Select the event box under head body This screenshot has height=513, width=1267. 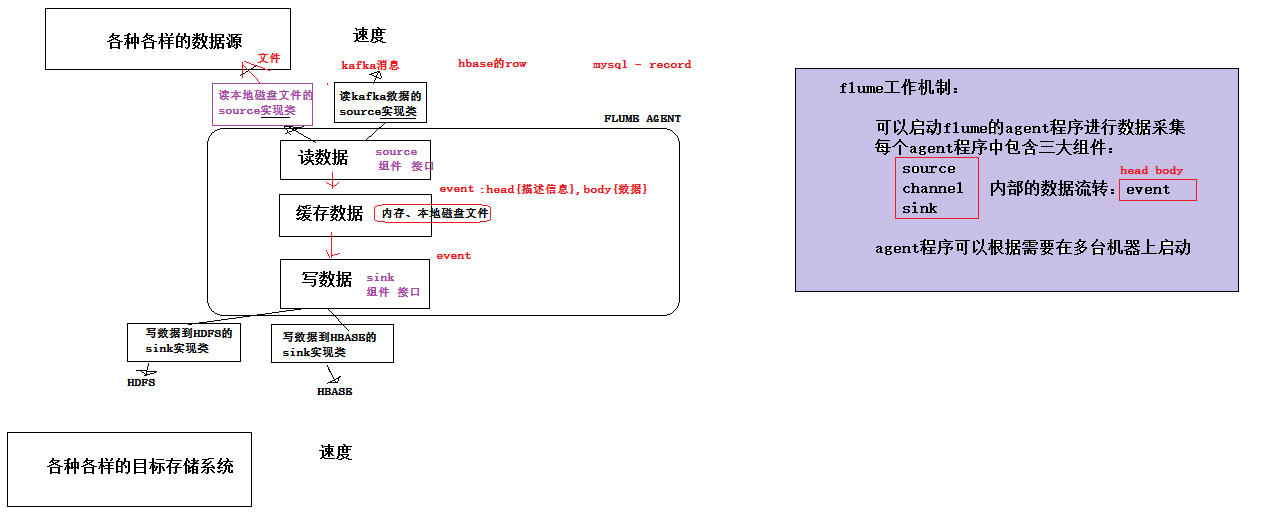[1157, 190]
